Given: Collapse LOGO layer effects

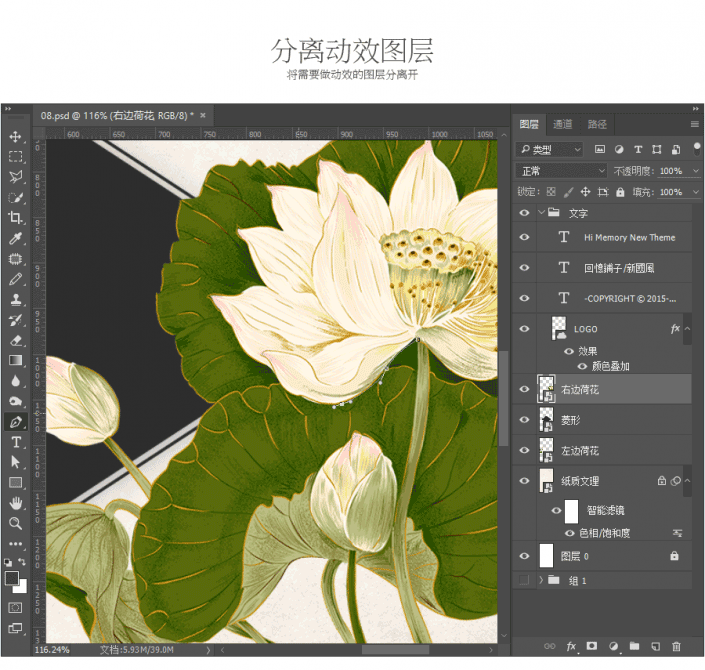Looking at the screenshot, I should tap(687, 329).
